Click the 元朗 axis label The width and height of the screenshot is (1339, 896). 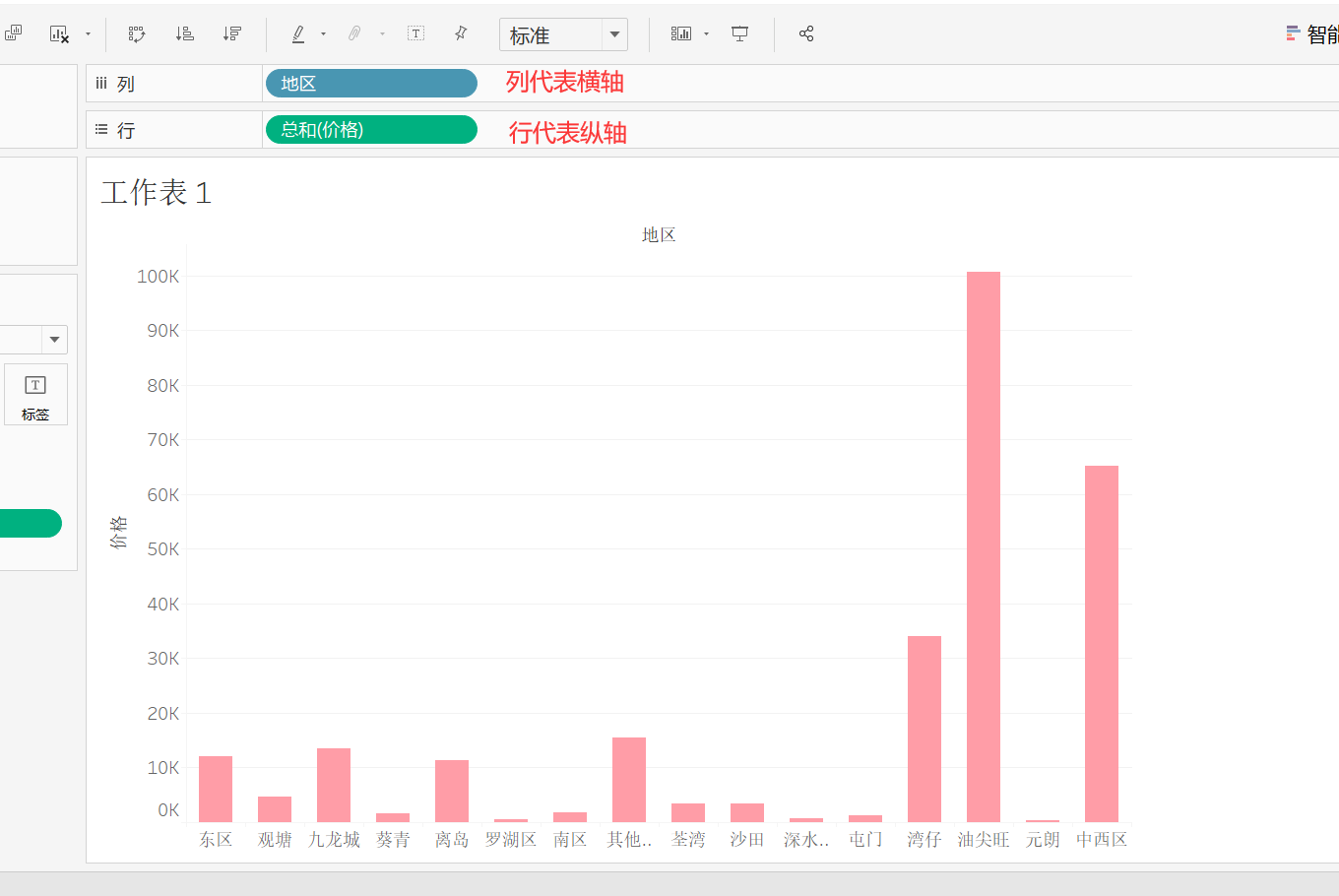pyautogui.click(x=1043, y=839)
